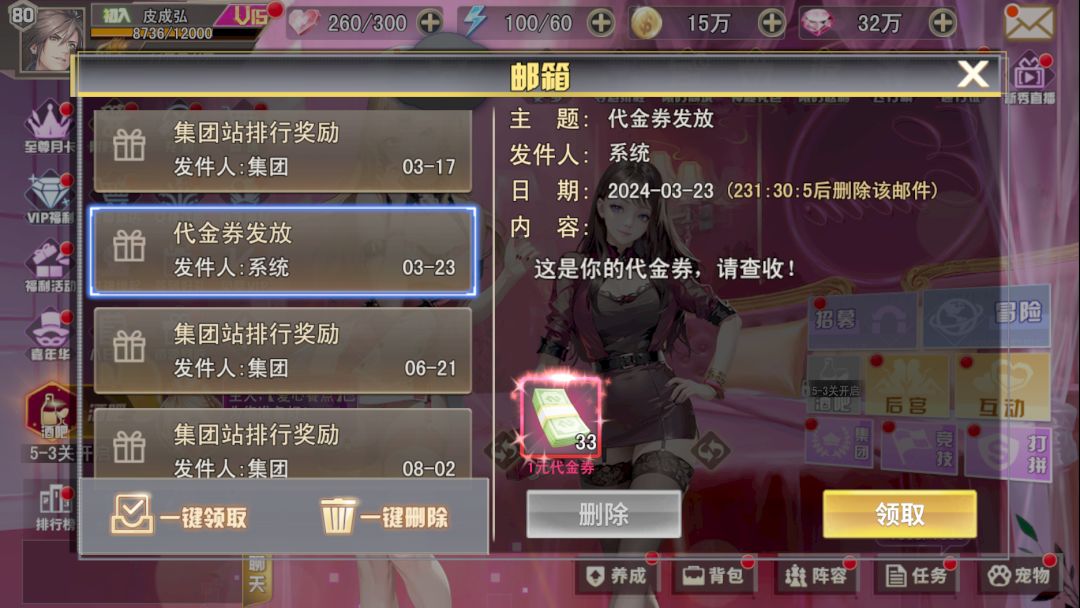Close the 邮箱 mailbox window

coord(973,74)
